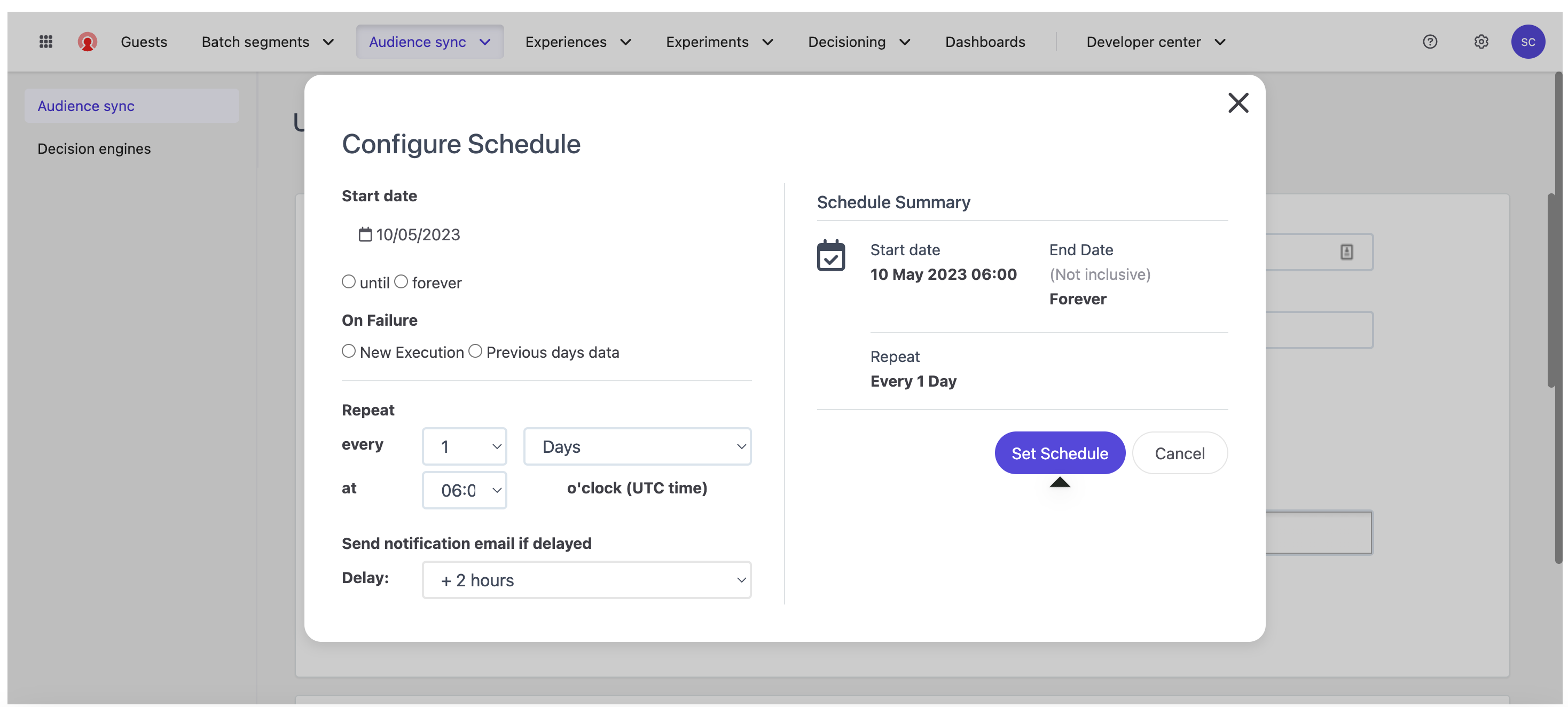Image resolution: width=1568 pixels, height=707 pixels.
Task: Open the settings gear icon
Action: (1480, 41)
